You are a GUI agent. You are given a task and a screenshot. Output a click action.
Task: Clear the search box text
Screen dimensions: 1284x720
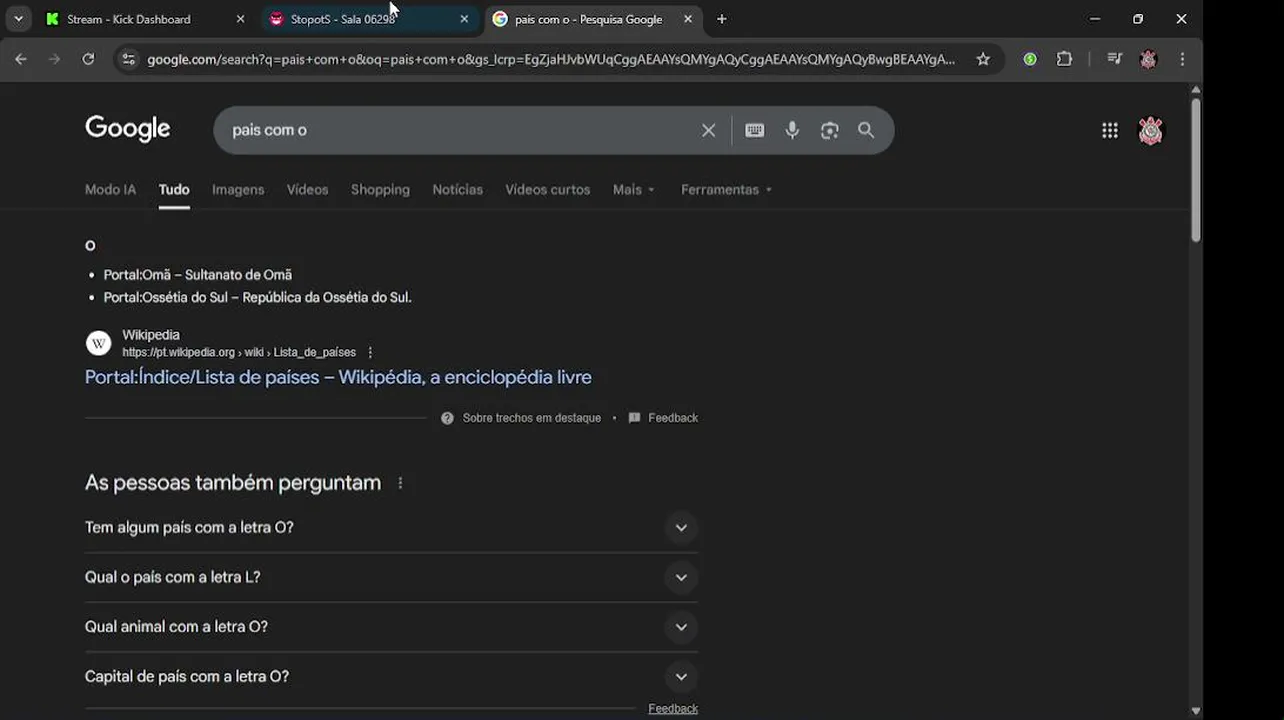tap(708, 130)
